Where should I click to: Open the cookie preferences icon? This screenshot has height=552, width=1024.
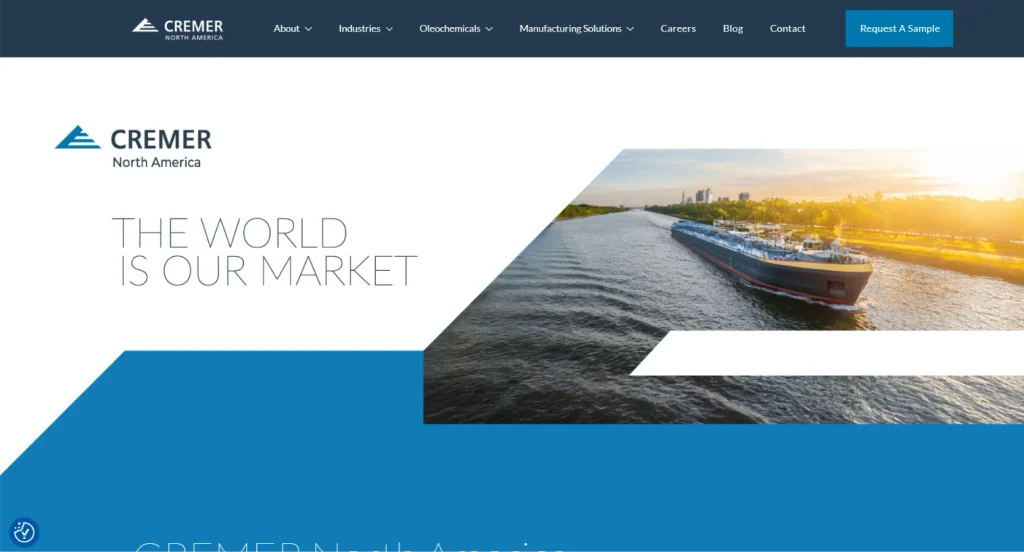(24, 532)
